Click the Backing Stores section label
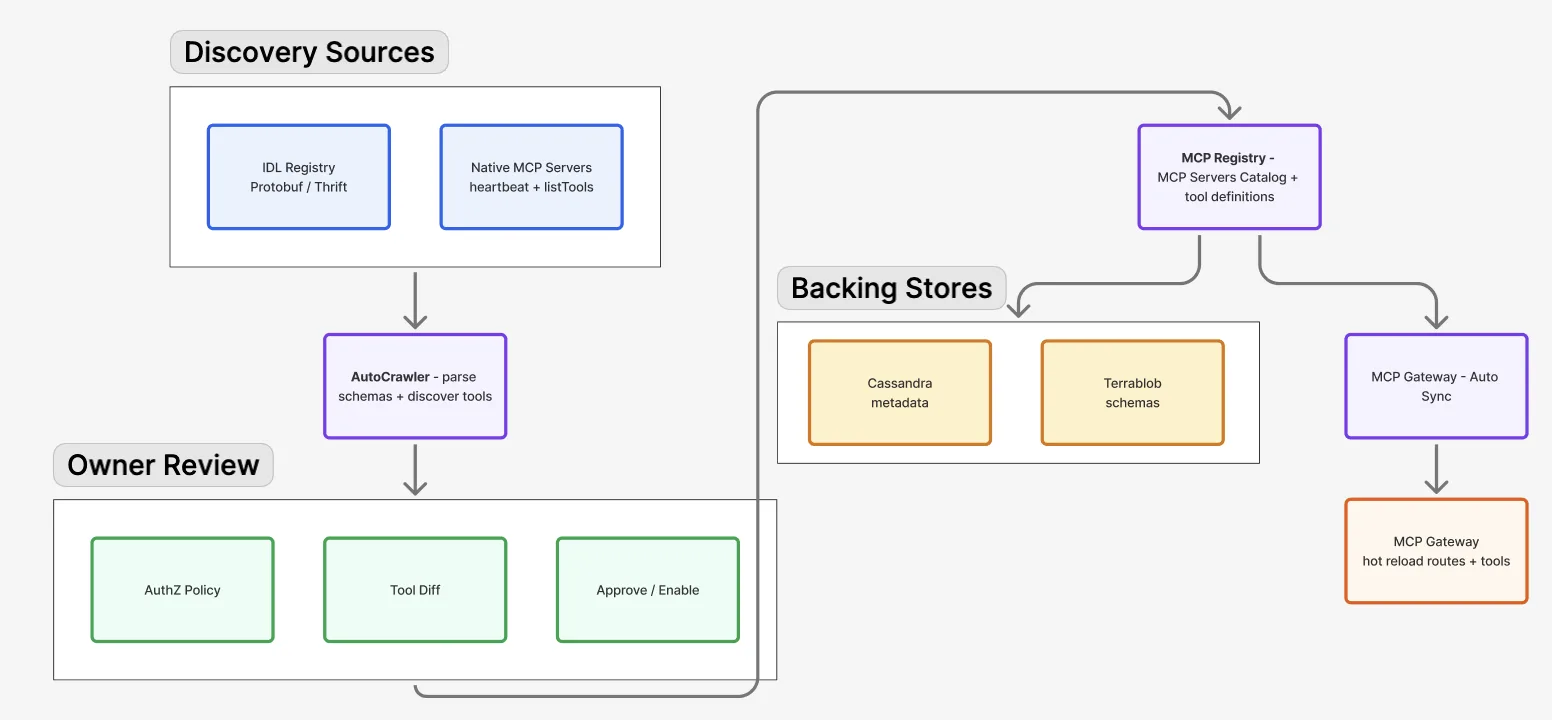Viewport: 1552px width, 720px height. [892, 288]
